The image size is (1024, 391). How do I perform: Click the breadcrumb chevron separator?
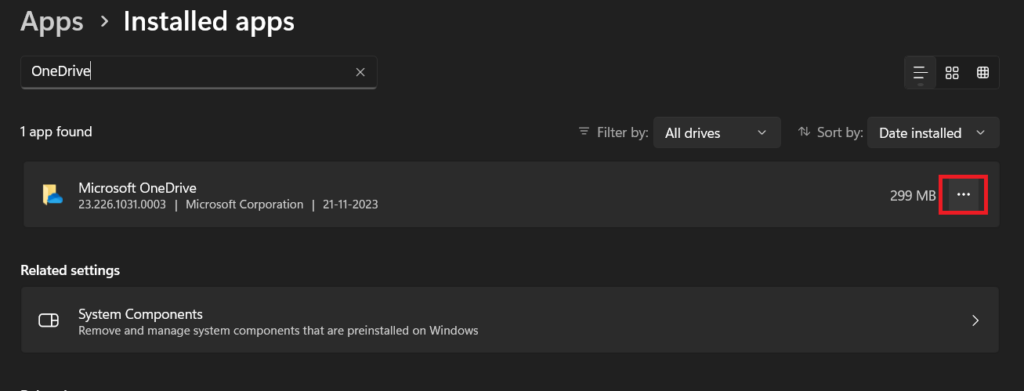pos(104,22)
